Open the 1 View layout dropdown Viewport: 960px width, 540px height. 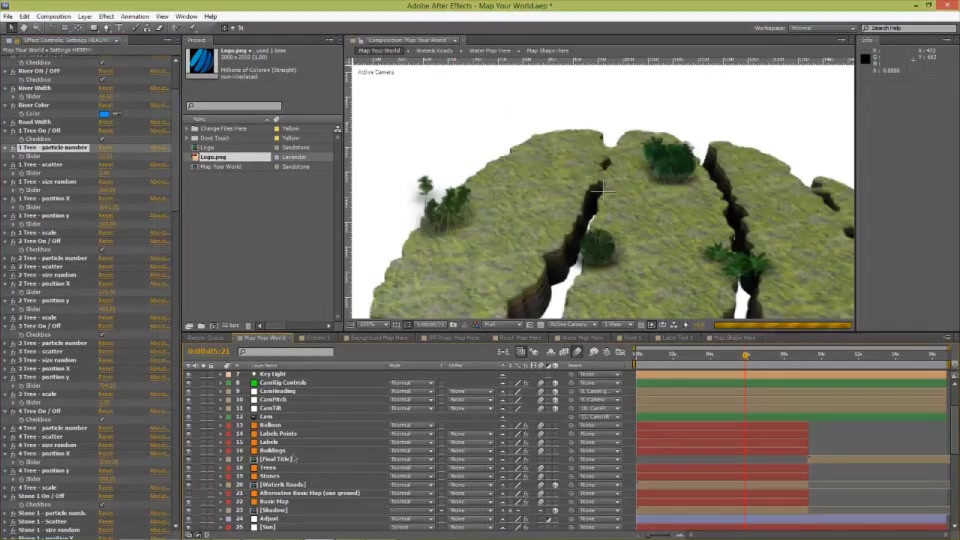coord(617,324)
